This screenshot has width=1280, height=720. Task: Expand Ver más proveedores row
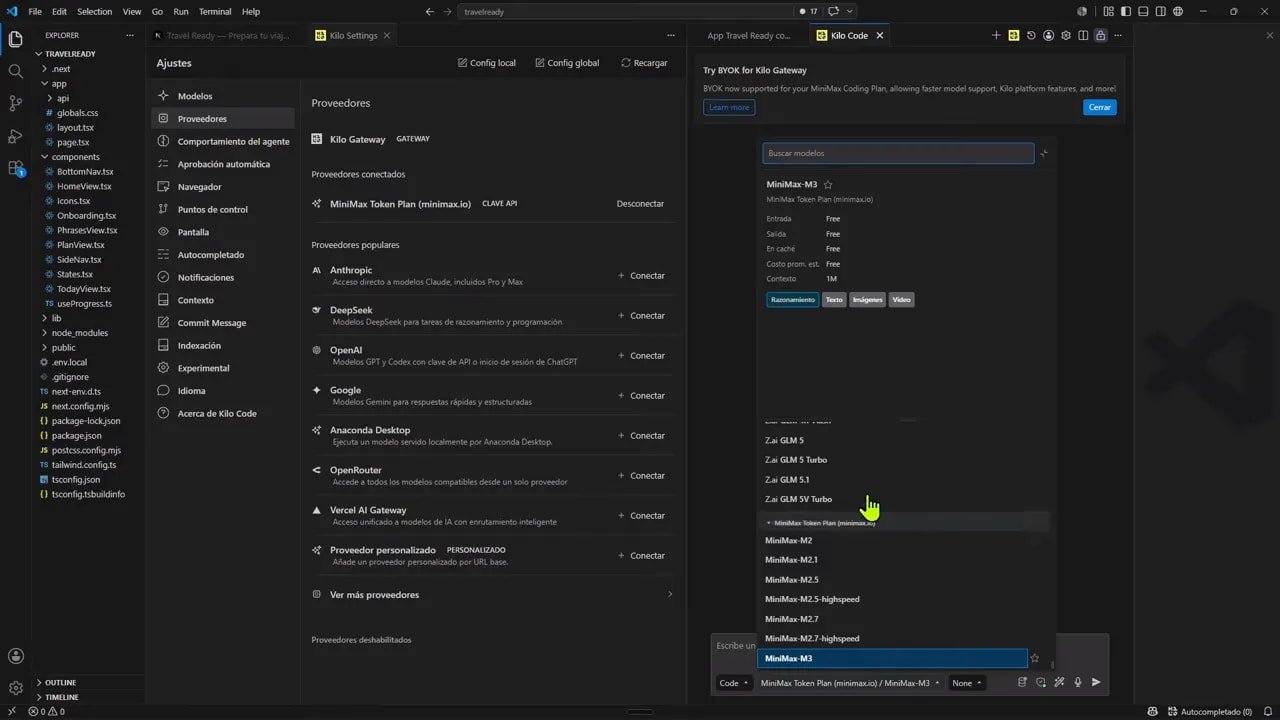(493, 594)
